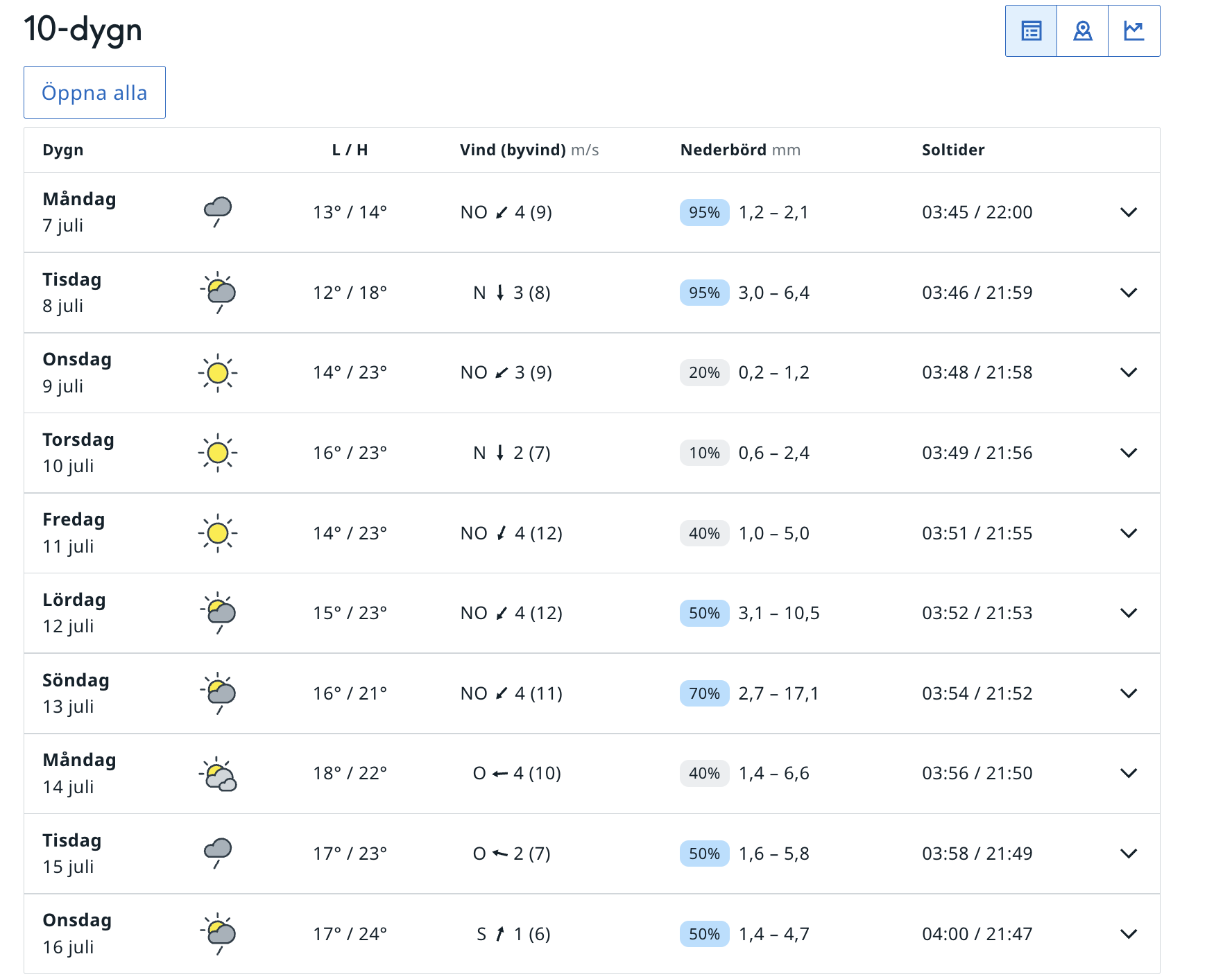Click the 10-dygn heading
This screenshot has width=1232, height=979.
83,29
